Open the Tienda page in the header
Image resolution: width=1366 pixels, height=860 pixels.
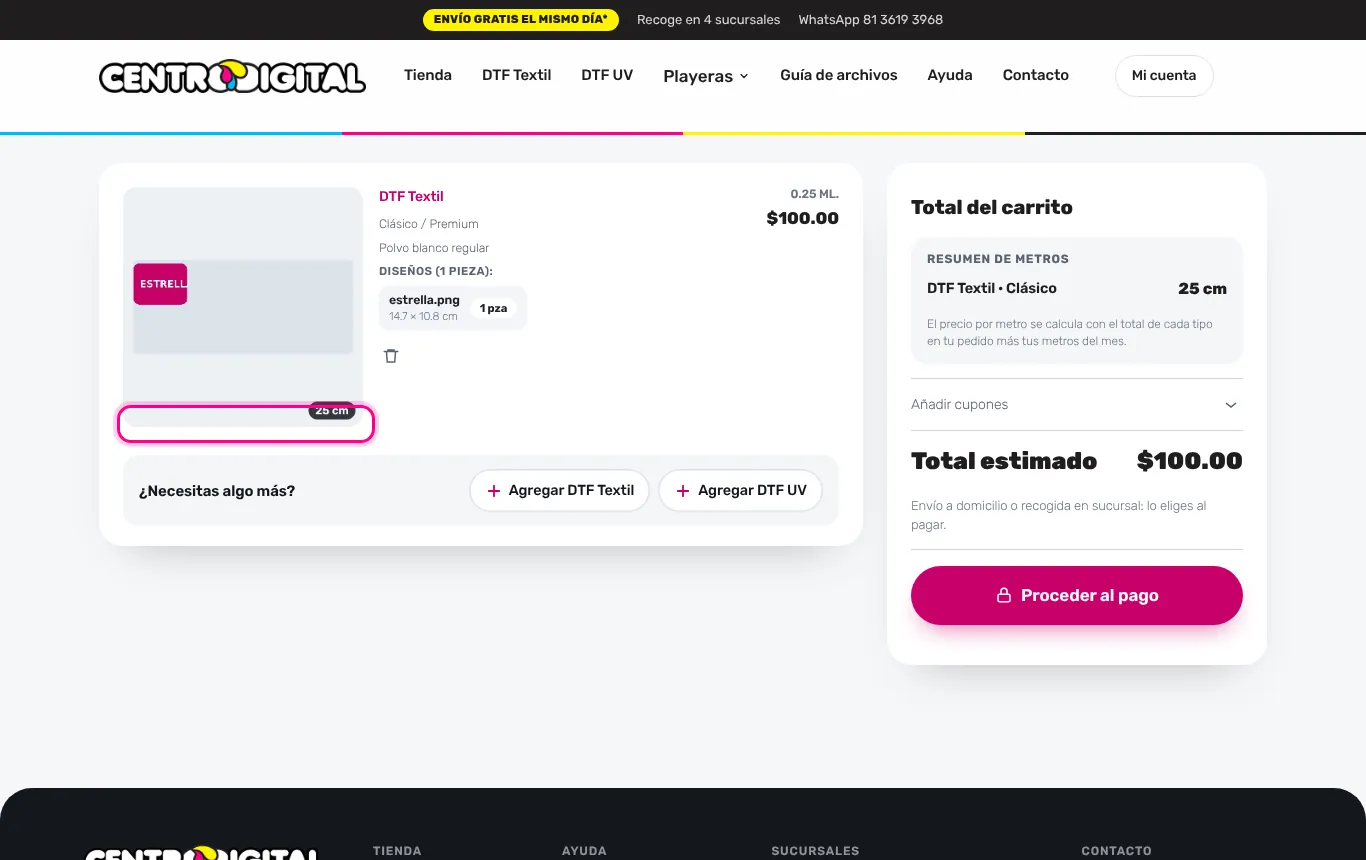[x=428, y=75]
